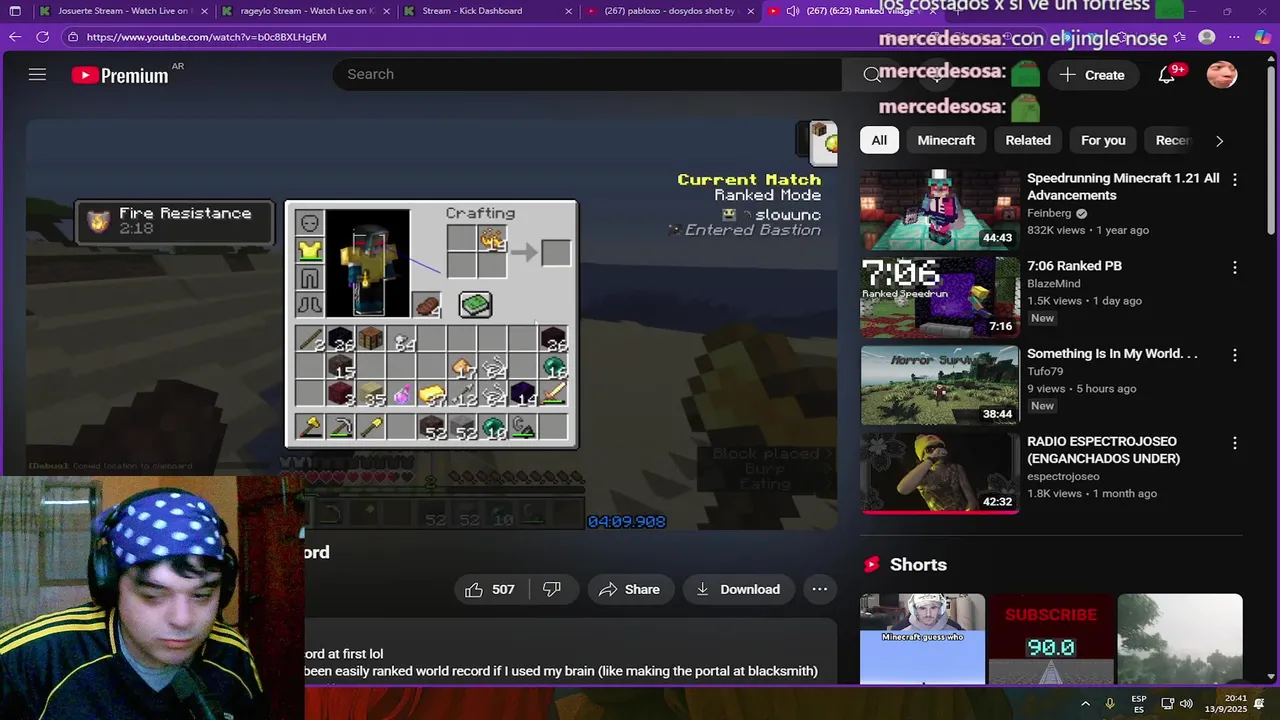Go to YouTube Premium home logo
The height and width of the screenshot is (720, 1280).
click(120, 75)
